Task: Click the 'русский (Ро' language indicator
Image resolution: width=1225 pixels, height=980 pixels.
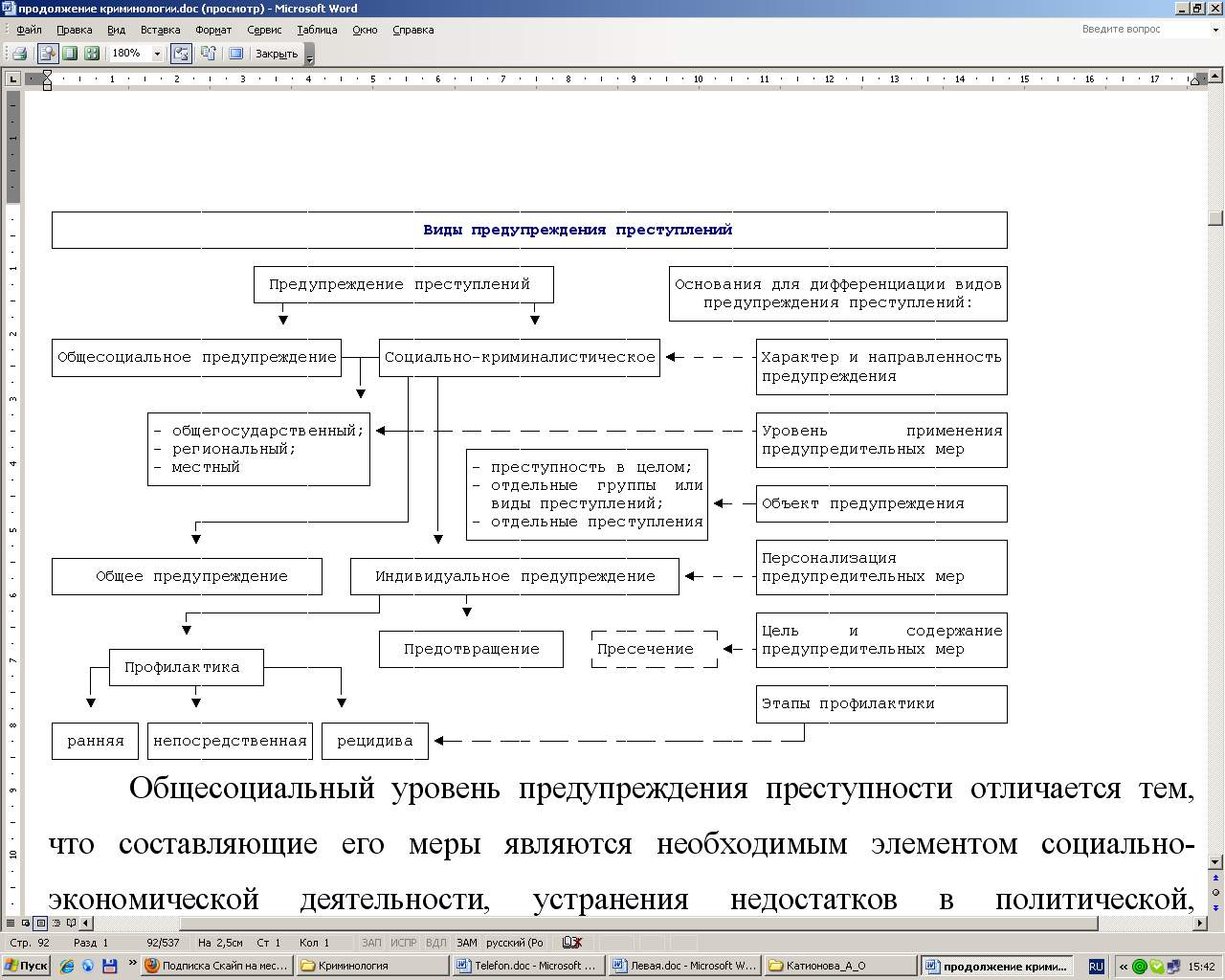Action: (x=515, y=943)
